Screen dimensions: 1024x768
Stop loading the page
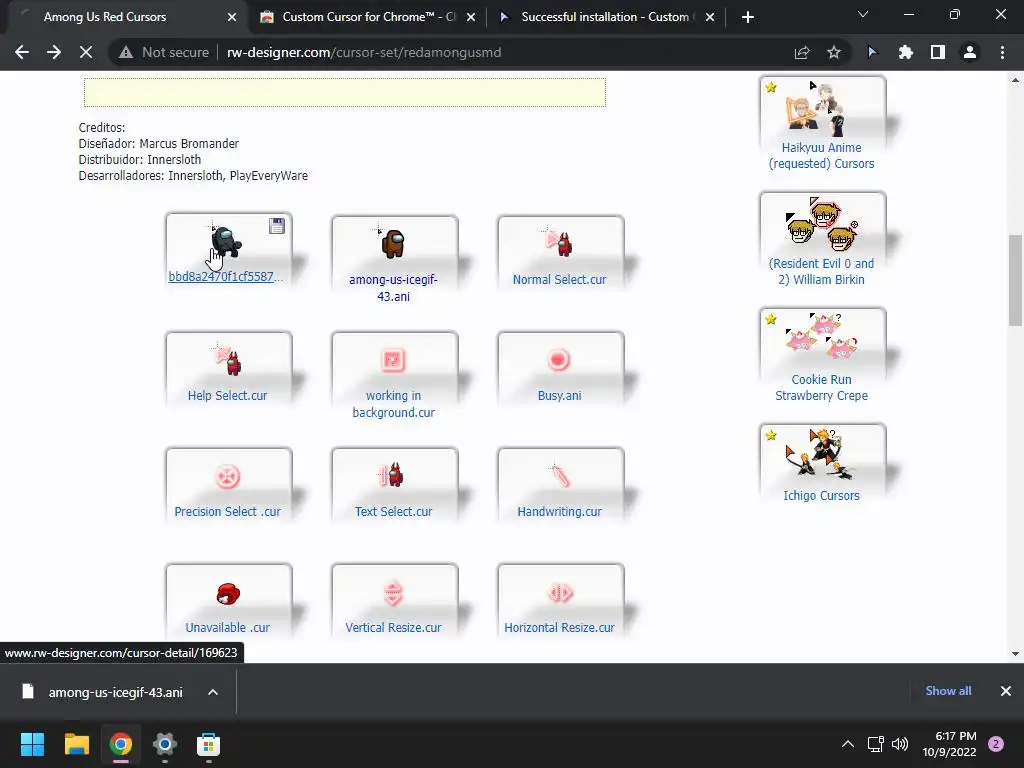86,52
